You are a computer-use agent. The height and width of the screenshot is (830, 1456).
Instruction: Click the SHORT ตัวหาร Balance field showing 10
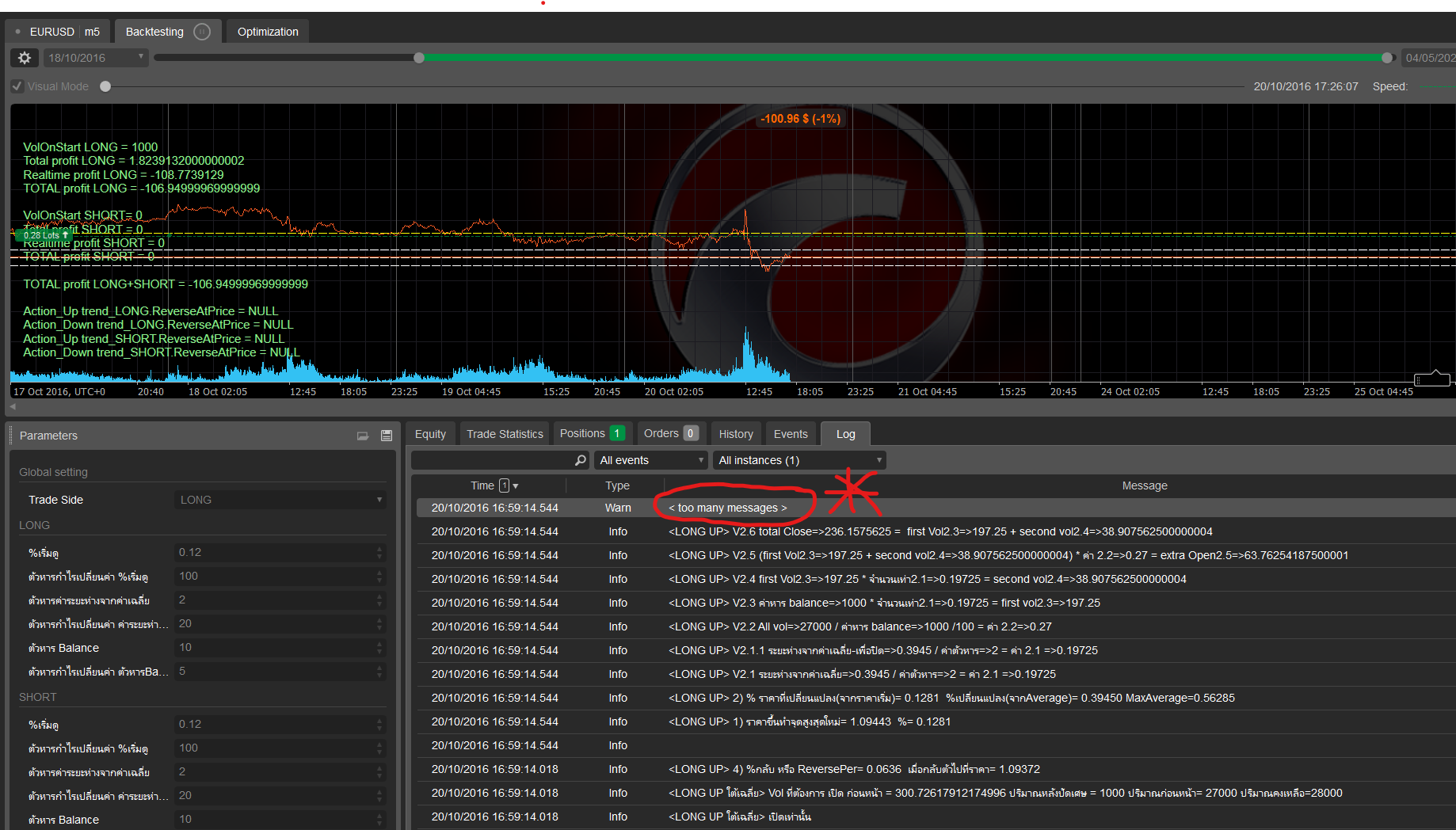click(280, 819)
